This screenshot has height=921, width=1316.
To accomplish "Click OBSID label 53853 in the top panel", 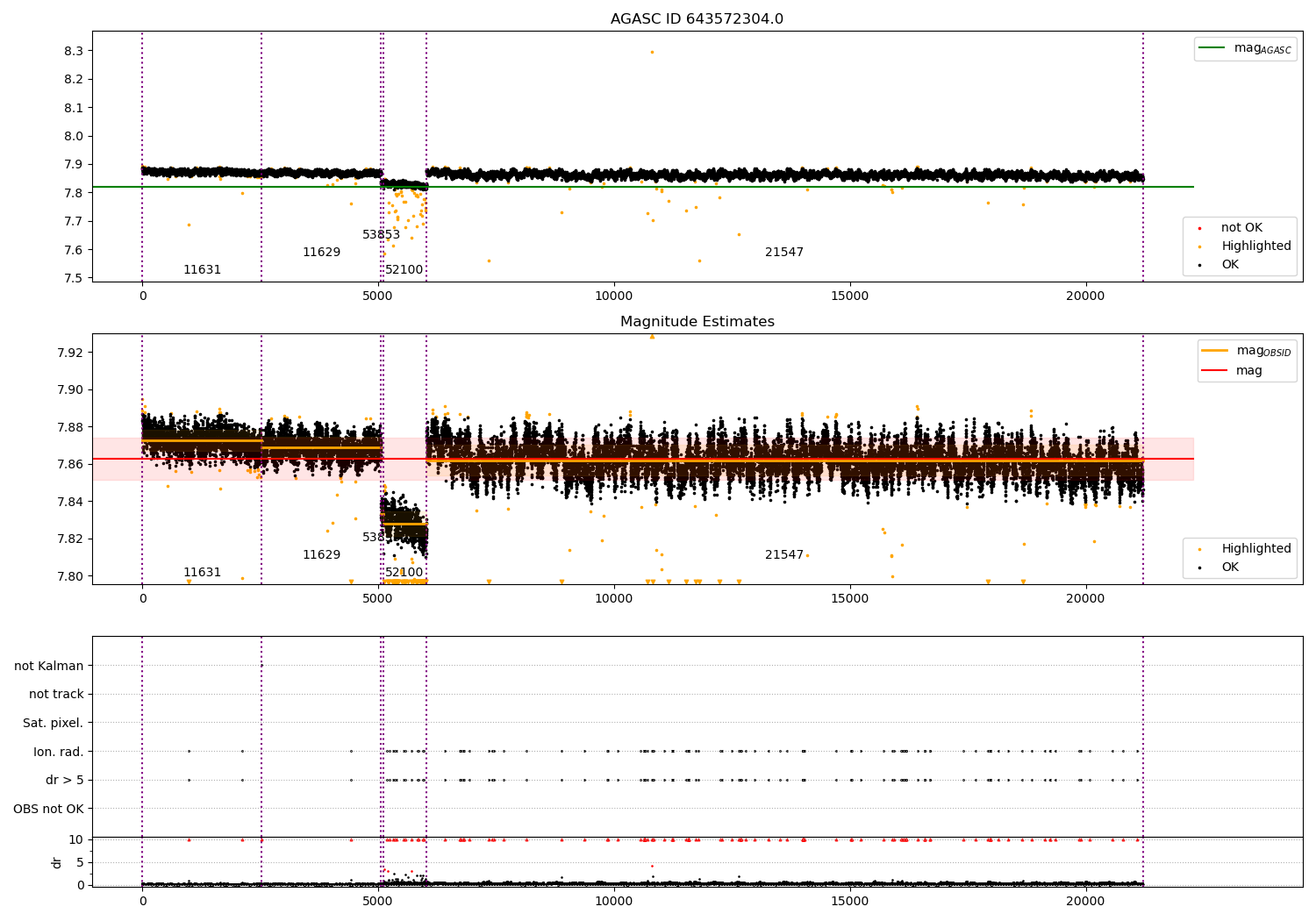I will coord(381,235).
